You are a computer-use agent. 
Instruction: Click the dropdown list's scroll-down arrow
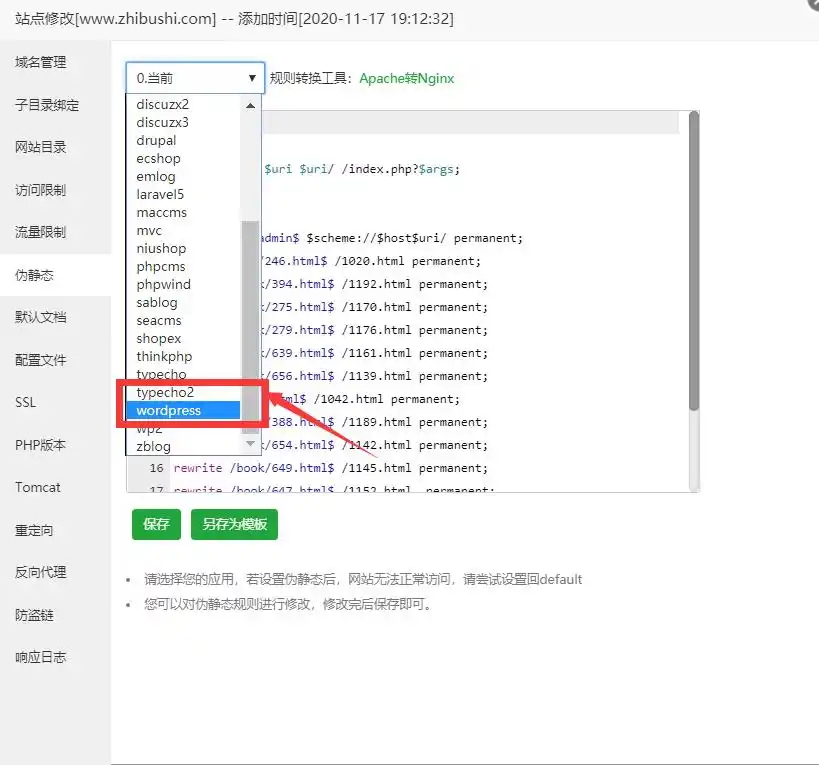[x=250, y=441]
